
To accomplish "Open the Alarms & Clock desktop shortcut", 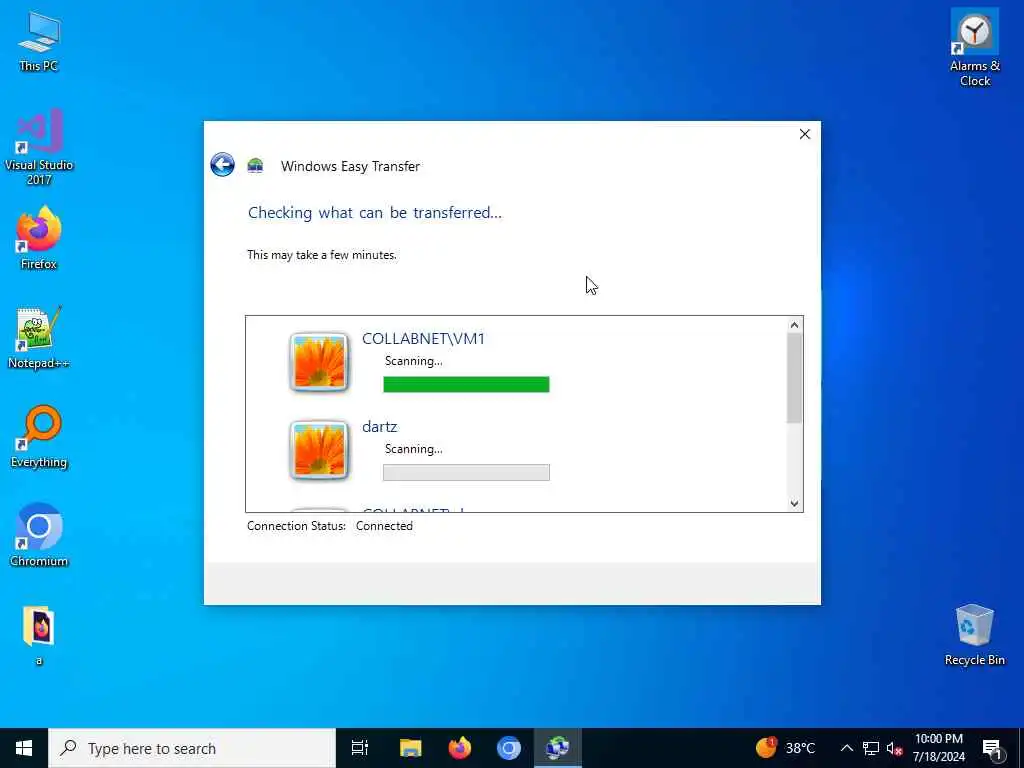I will coord(974,49).
